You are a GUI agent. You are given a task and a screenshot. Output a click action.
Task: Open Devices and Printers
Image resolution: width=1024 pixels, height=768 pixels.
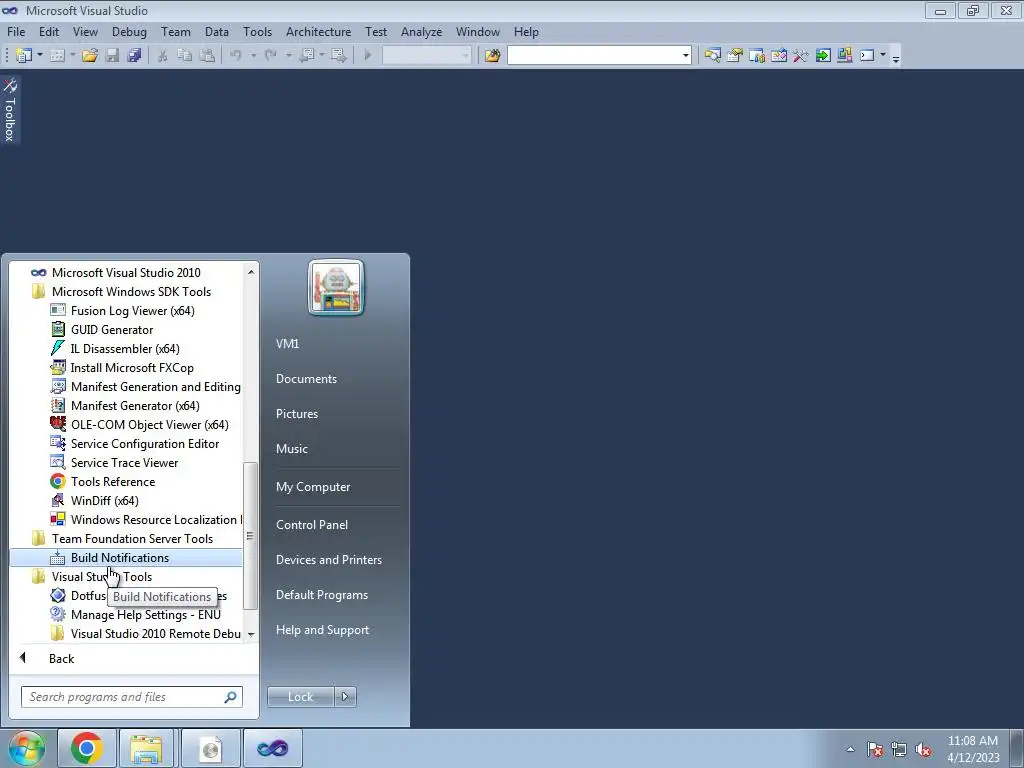click(328, 560)
